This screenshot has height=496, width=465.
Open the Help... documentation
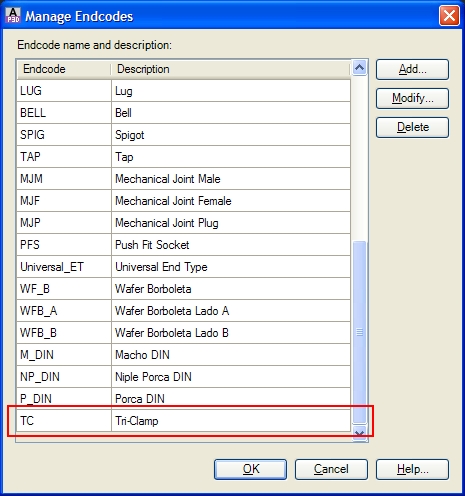412,469
